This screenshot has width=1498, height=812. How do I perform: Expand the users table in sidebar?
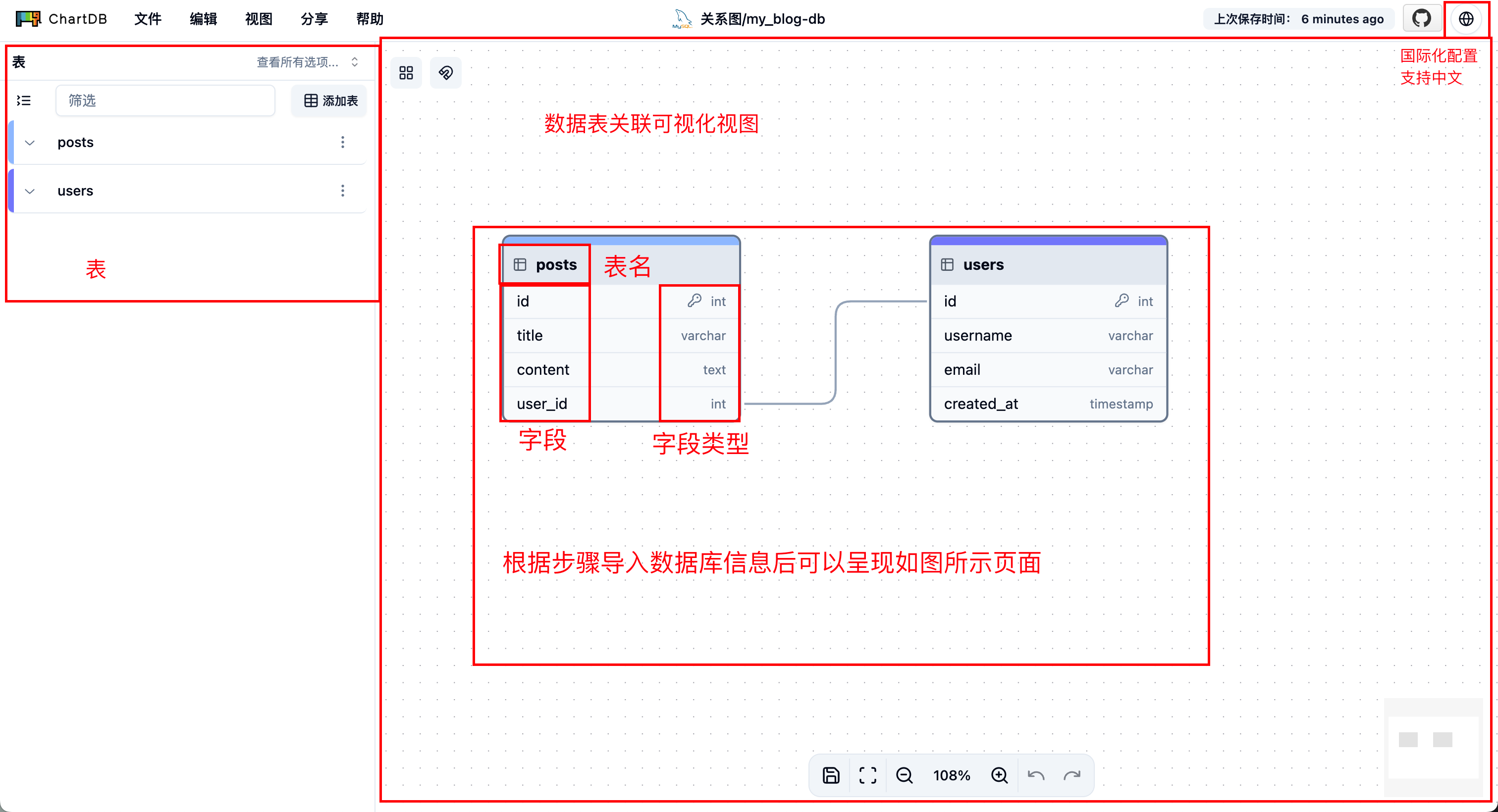(30, 191)
